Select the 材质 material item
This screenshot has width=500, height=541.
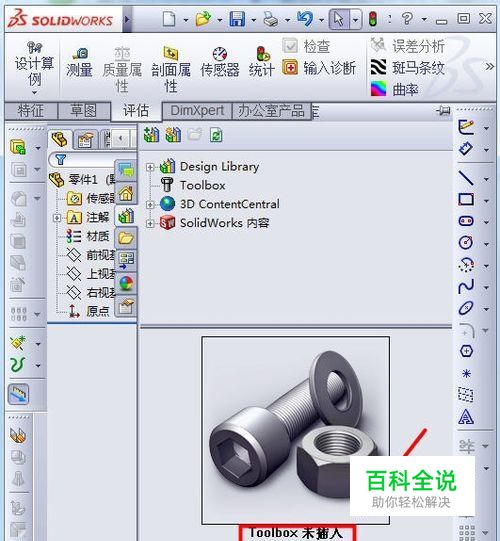coord(88,237)
